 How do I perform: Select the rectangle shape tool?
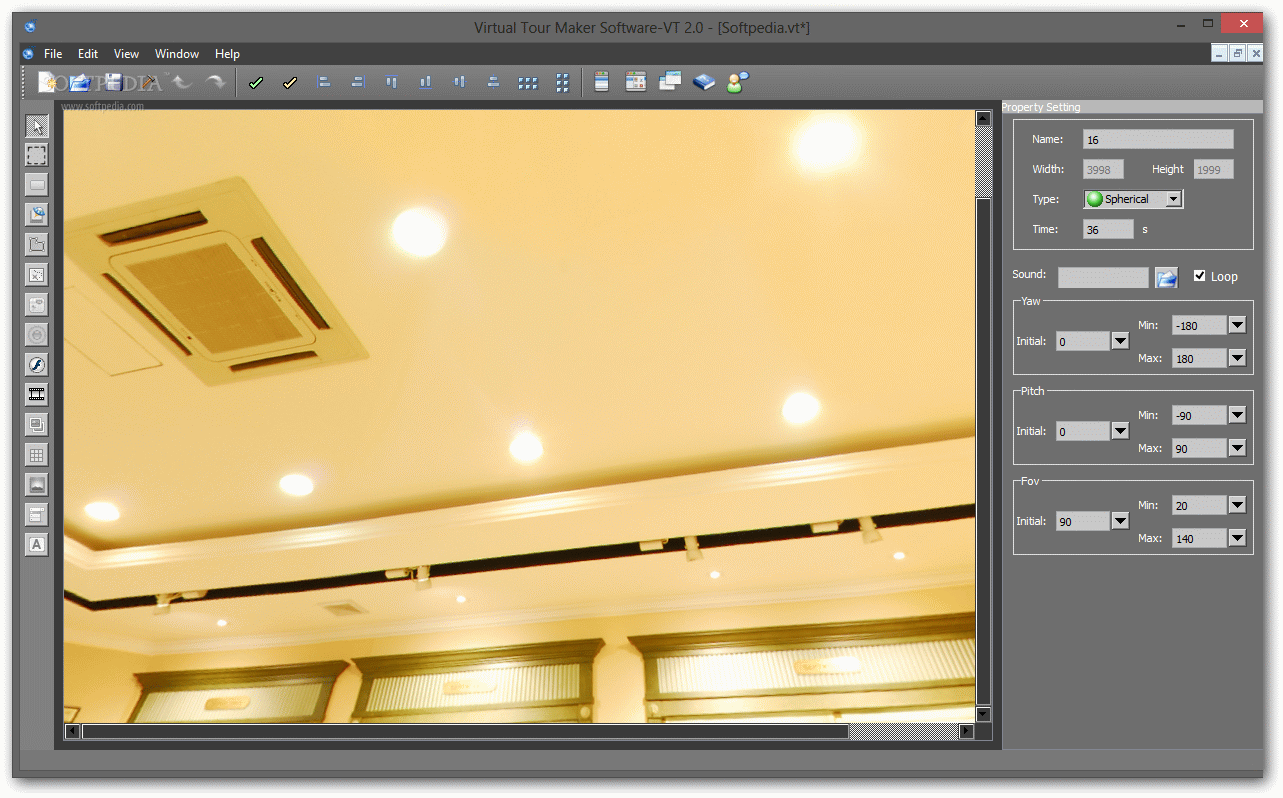pos(36,185)
